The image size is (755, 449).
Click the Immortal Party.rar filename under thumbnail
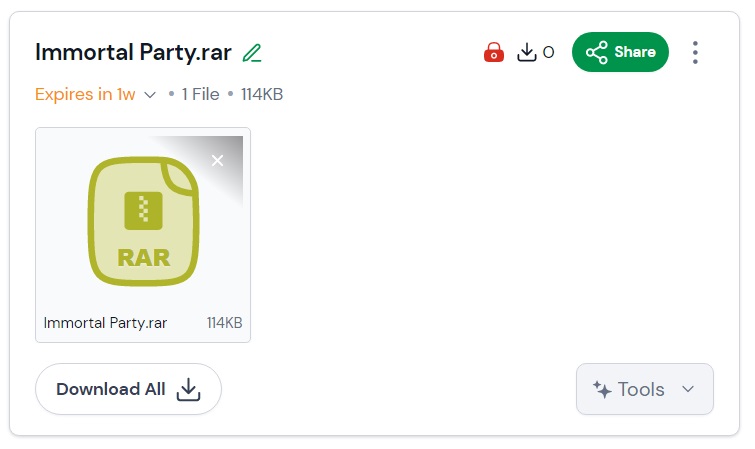coord(105,322)
